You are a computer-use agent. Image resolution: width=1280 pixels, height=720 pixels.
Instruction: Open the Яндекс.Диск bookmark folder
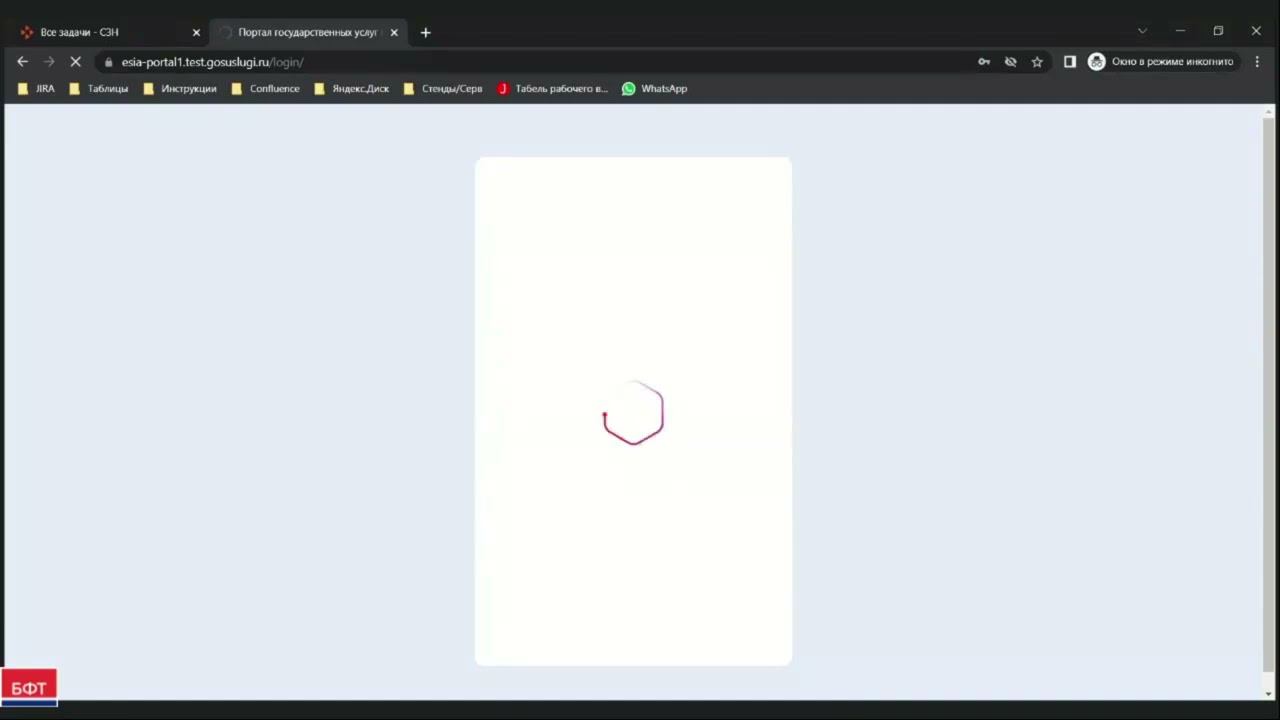pyautogui.click(x=351, y=89)
